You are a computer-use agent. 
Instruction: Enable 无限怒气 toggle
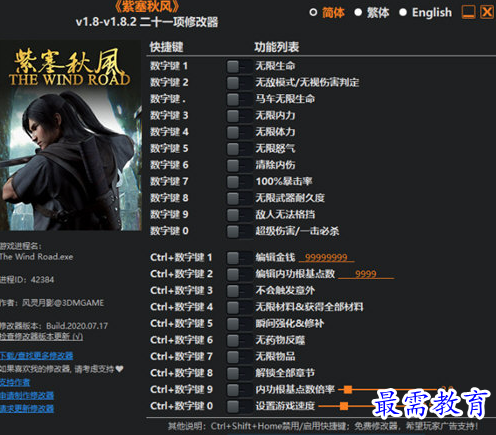239,149
